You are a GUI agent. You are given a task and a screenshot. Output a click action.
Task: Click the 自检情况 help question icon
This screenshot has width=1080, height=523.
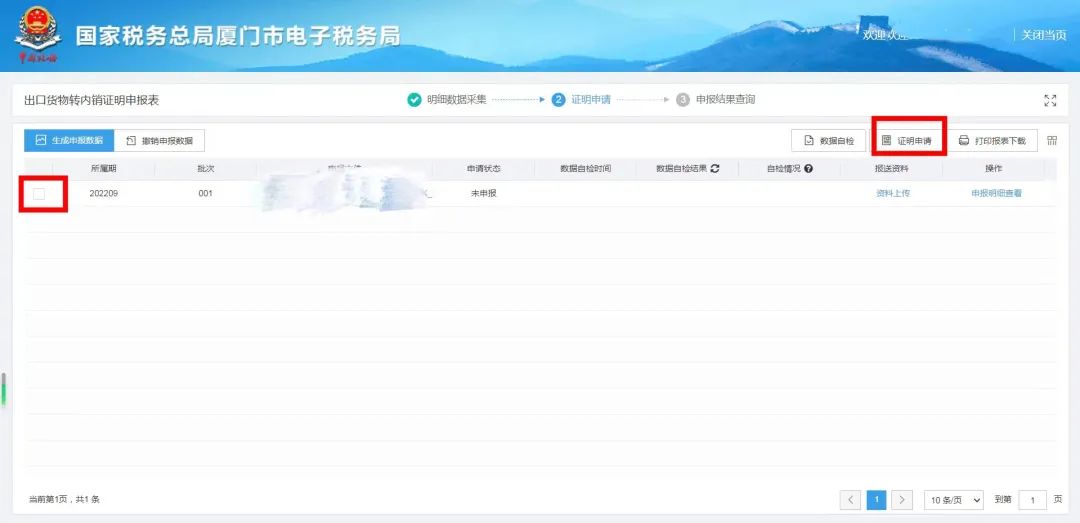click(x=808, y=169)
